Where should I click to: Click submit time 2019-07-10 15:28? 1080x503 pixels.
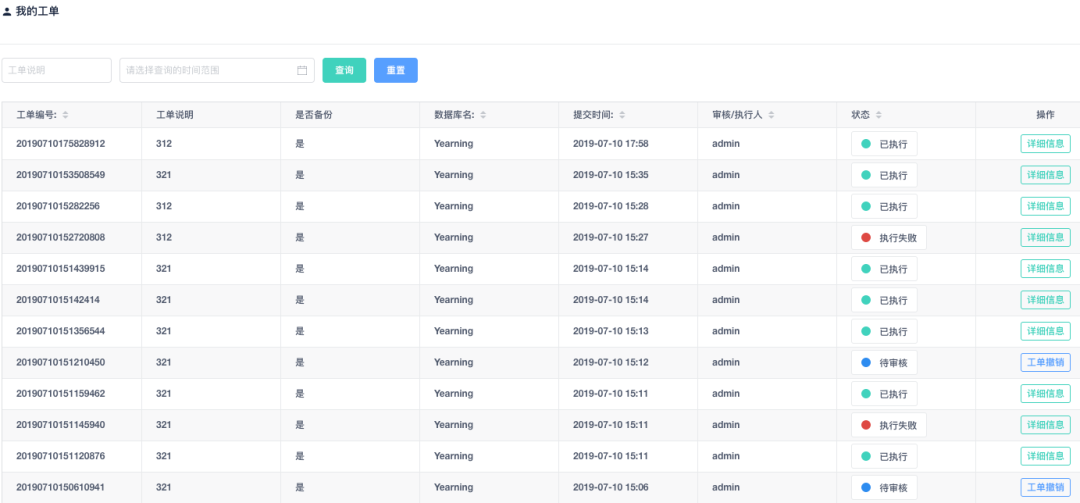click(610, 206)
